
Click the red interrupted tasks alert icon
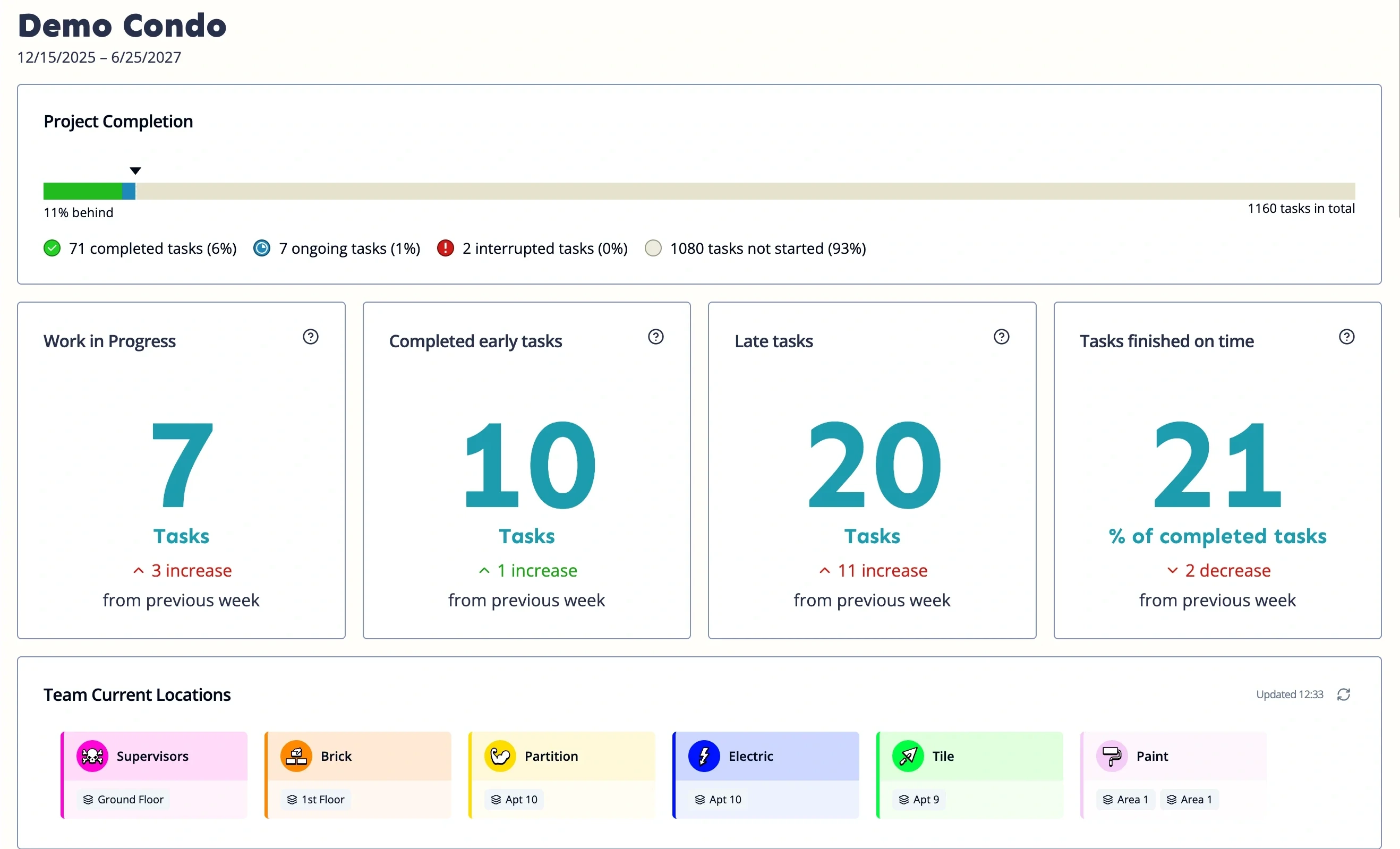(x=446, y=248)
